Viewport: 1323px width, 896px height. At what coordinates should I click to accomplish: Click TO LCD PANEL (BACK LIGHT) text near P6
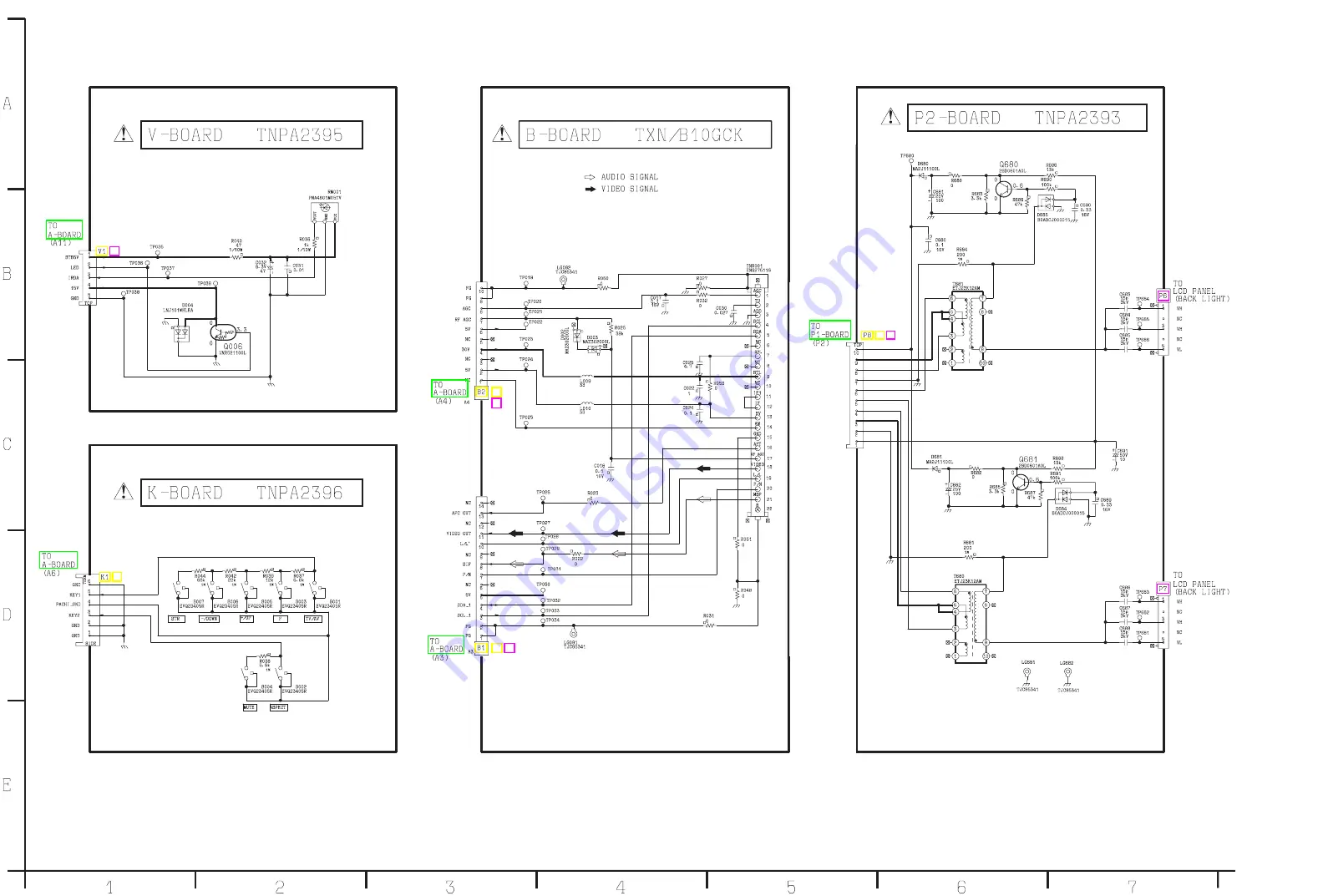[1201, 291]
